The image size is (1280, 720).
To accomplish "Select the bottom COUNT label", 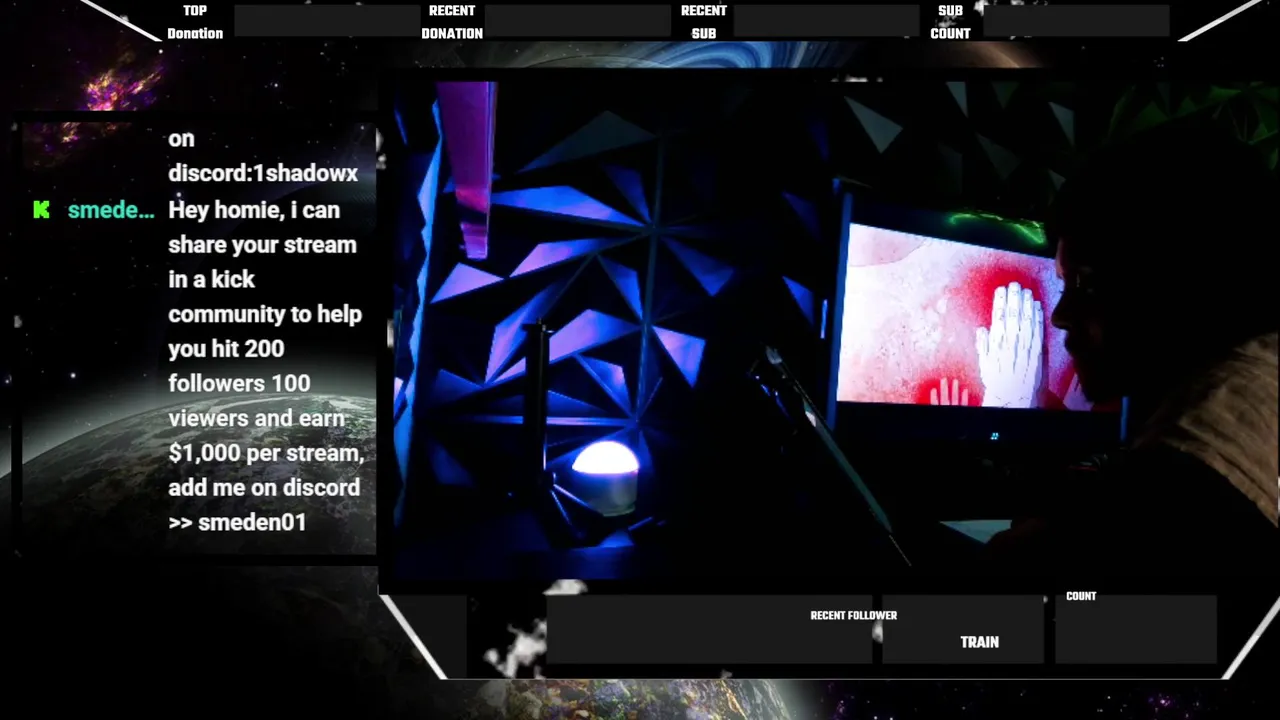I will coord(1081,596).
